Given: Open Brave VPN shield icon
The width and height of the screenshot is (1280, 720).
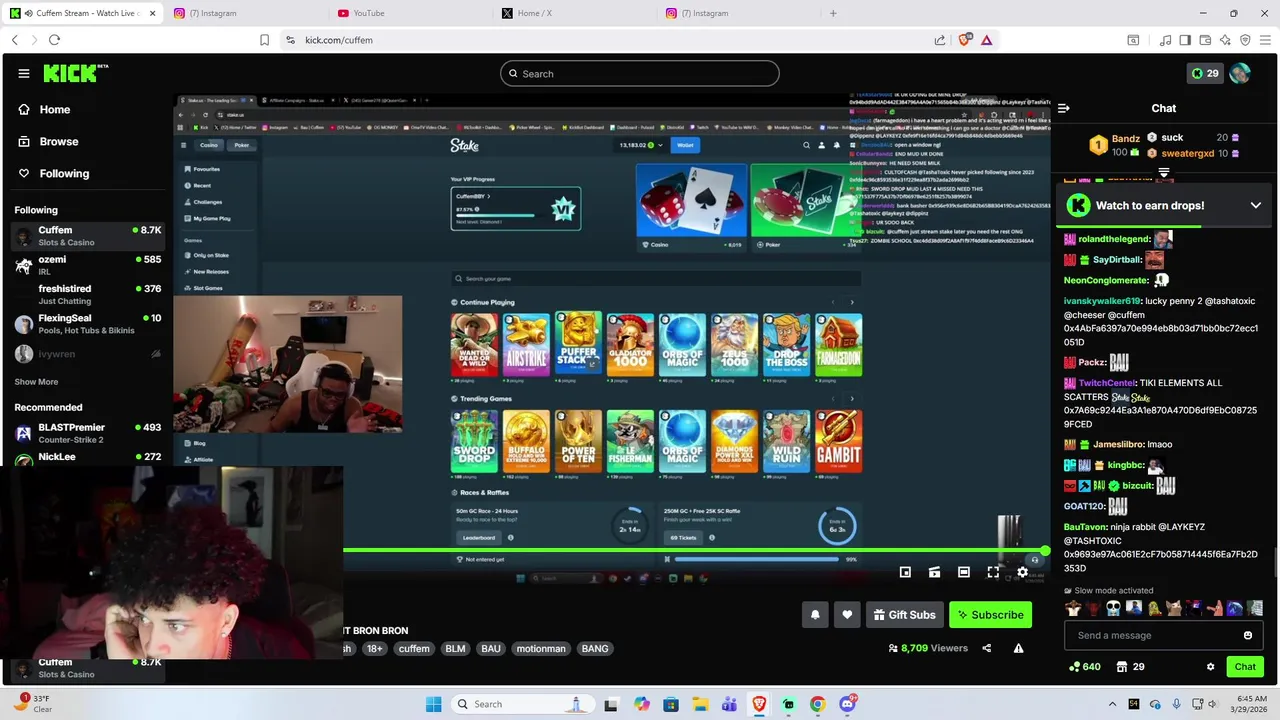Looking at the screenshot, I should click(1245, 40).
